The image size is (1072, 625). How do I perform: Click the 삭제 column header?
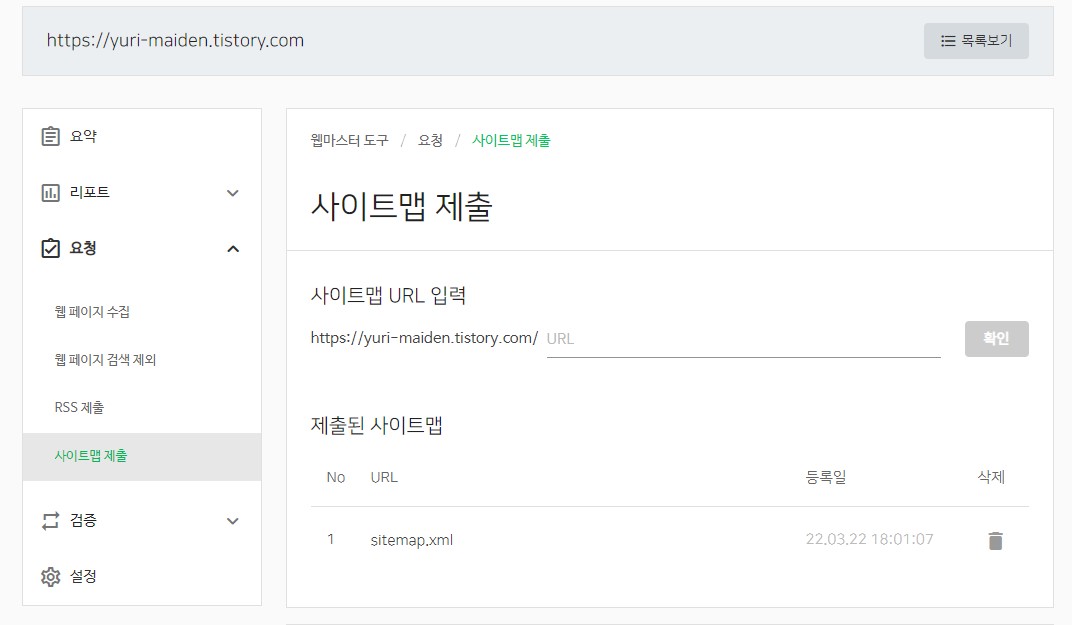(991, 477)
